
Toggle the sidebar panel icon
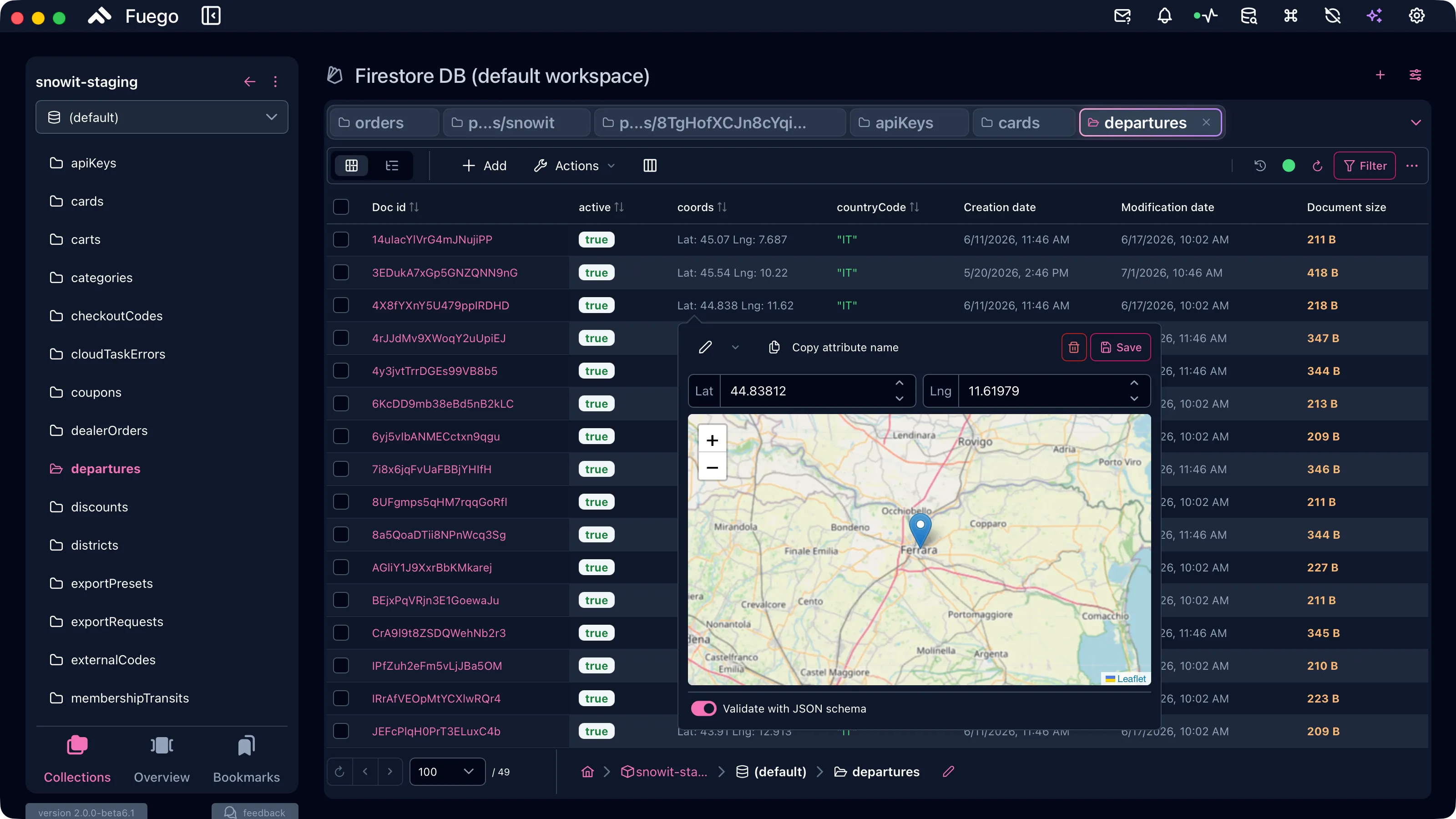pyautogui.click(x=211, y=16)
